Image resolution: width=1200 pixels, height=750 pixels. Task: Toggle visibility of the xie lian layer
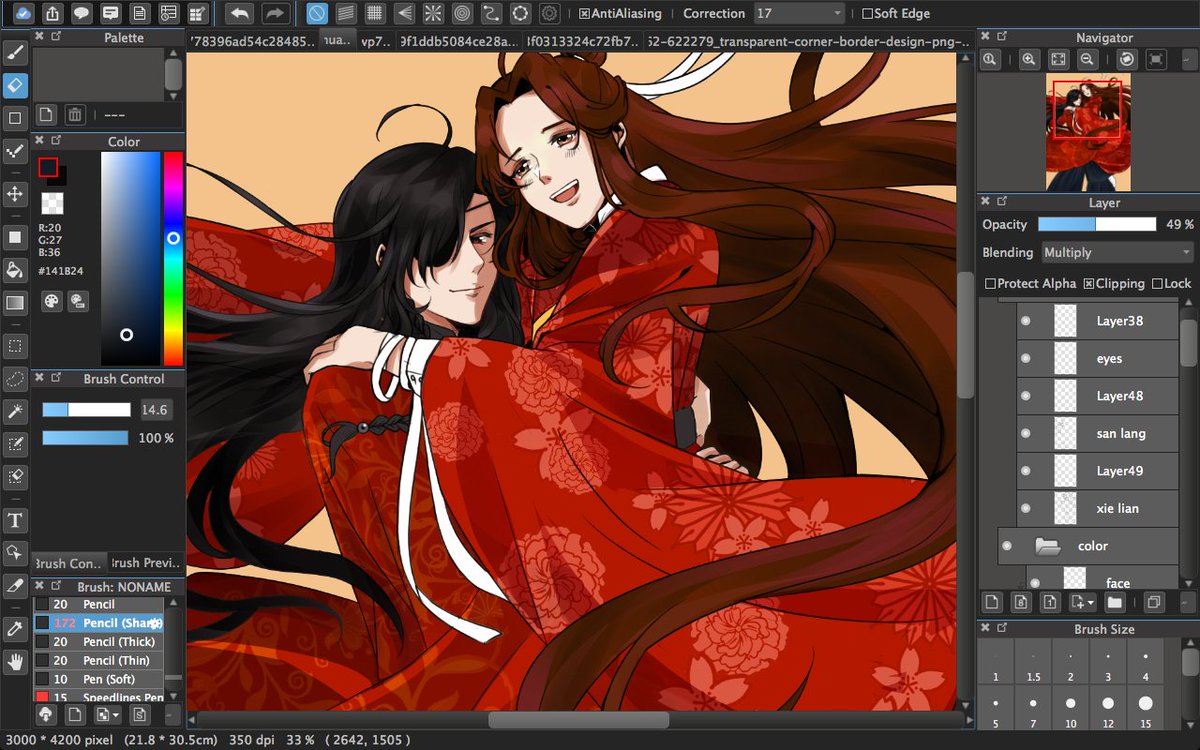[x=1025, y=509]
